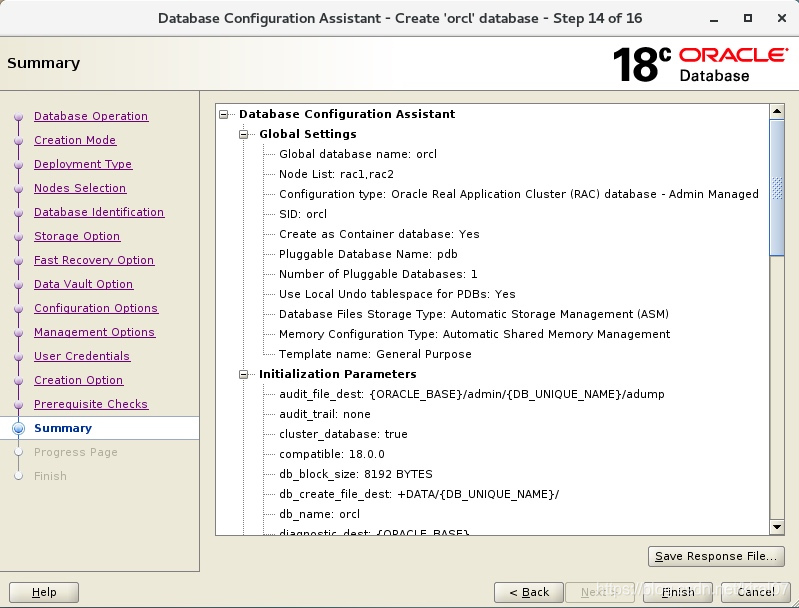
Task: Select 'cluster_database: true' row
Action: click(343, 434)
